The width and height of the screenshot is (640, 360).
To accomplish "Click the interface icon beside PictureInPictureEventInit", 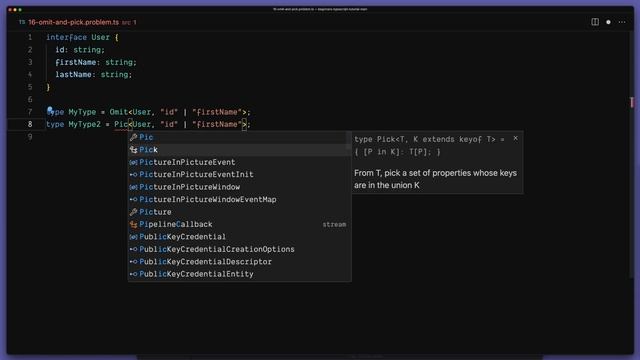I will (x=133, y=175).
